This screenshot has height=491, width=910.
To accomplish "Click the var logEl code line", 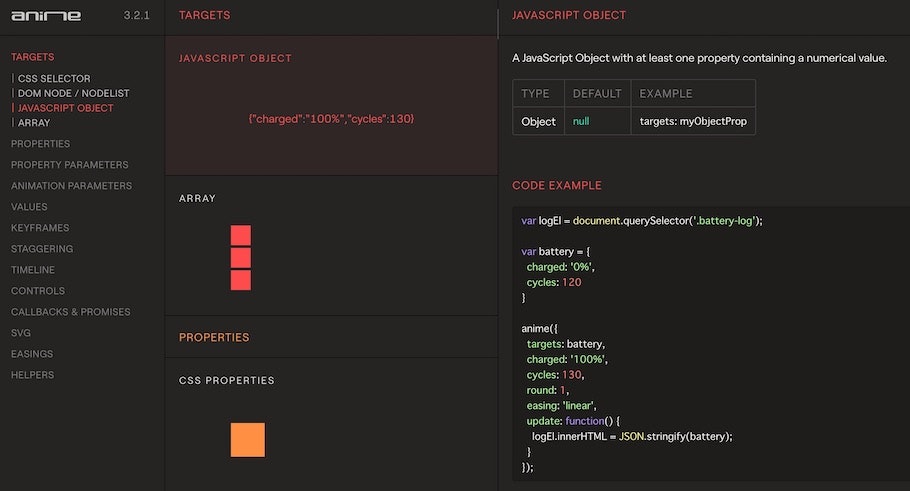I will click(642, 221).
